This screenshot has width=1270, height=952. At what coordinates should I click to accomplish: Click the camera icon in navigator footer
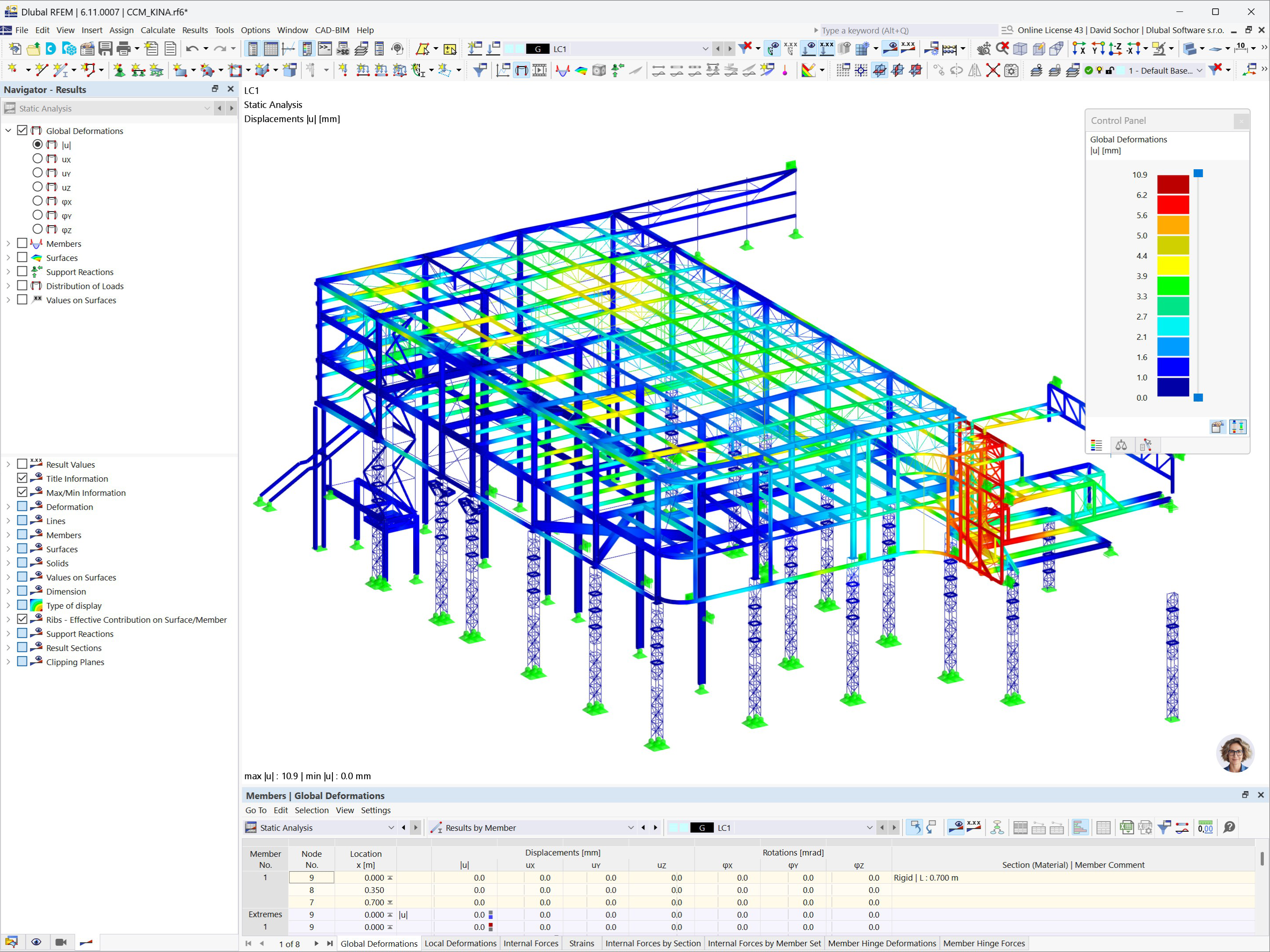61,942
